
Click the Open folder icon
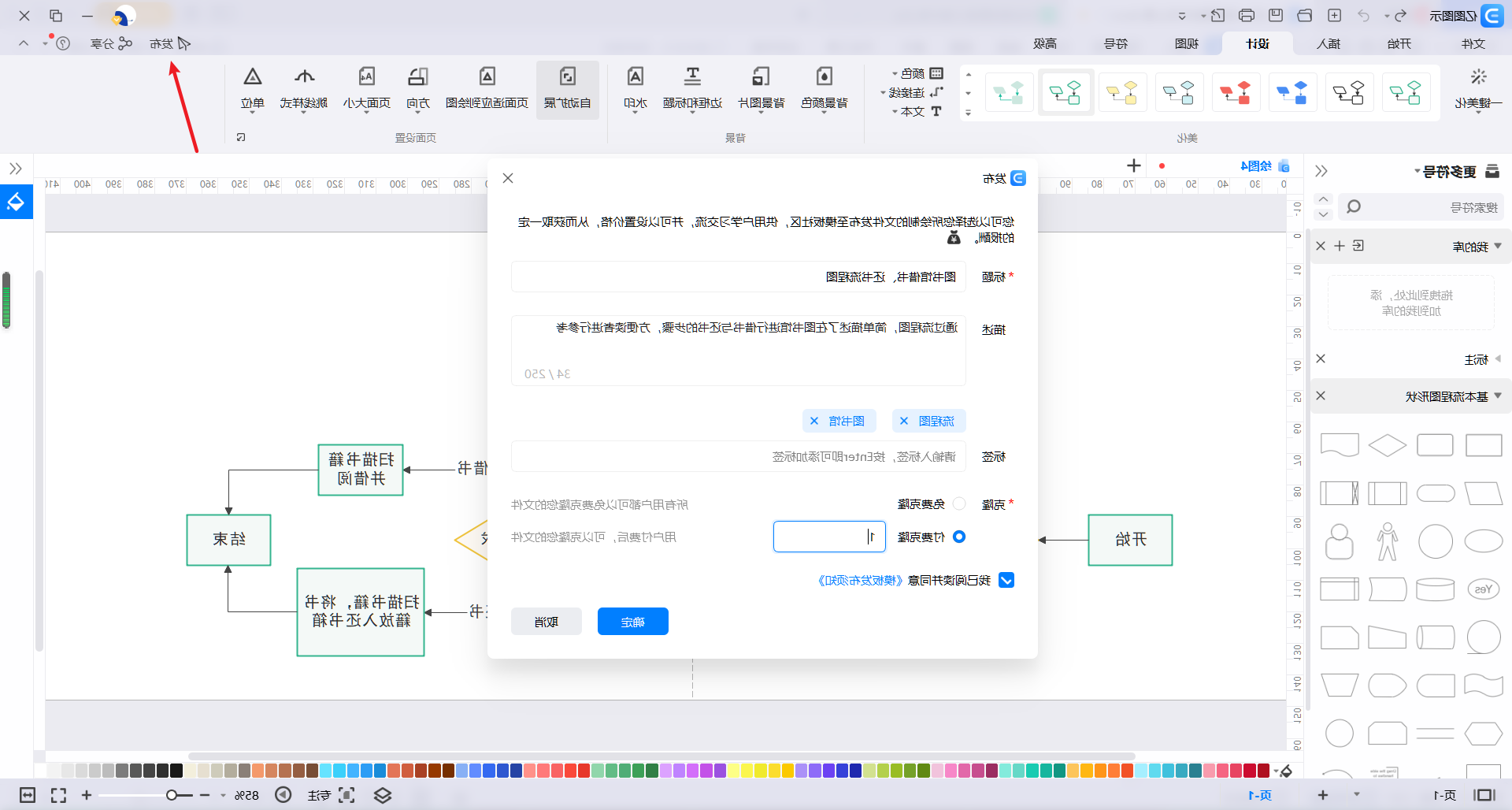coord(1305,15)
